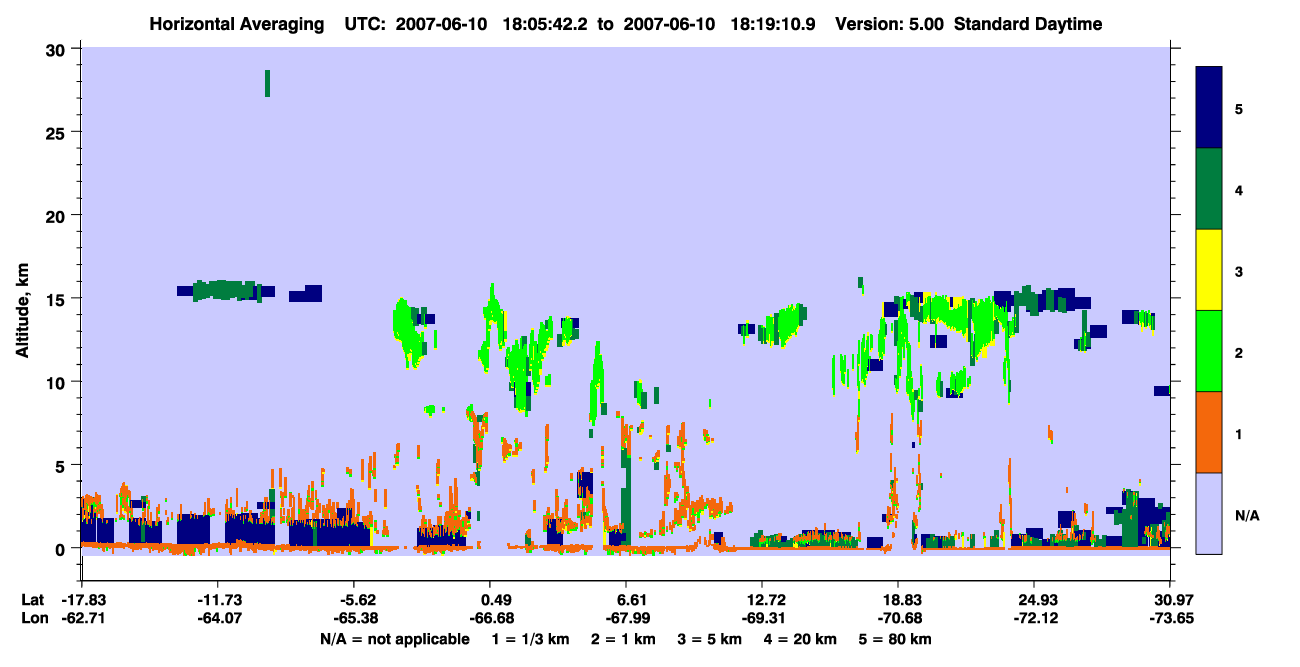This screenshot has width=1300, height=667.
Task: Click the dark blue colorbar segment labeled 5
Action: (x=1209, y=107)
